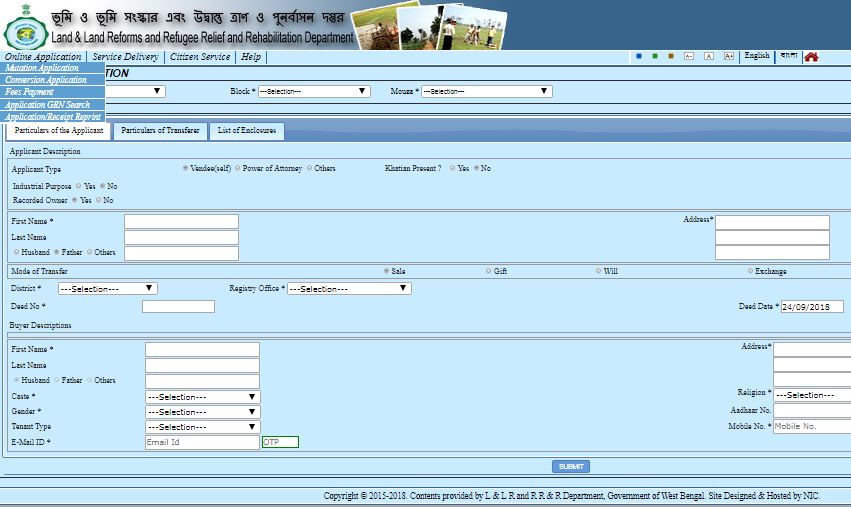Open Application GRN Search menu item
This screenshot has height=507, width=851.
point(47,105)
